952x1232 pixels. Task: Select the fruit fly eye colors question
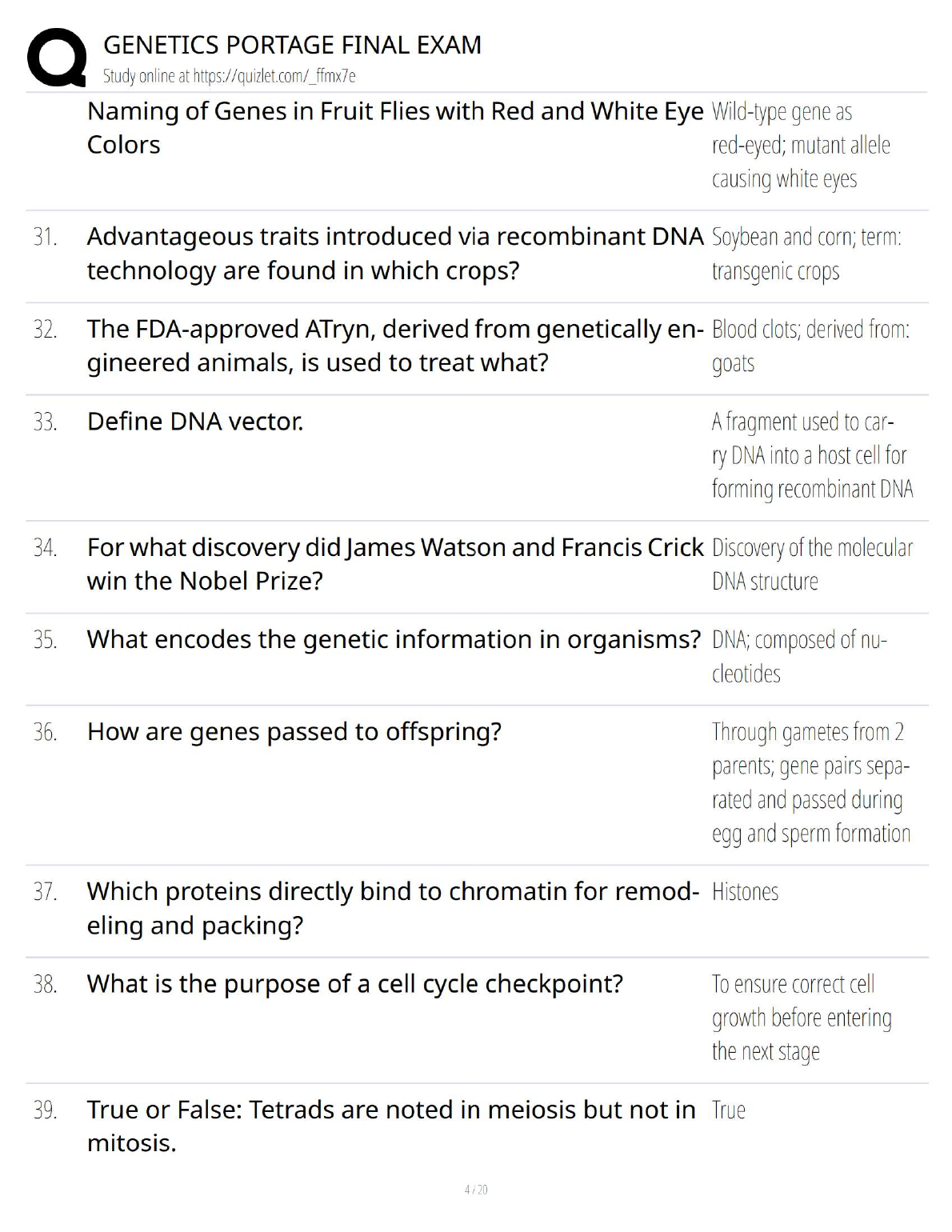pos(394,128)
